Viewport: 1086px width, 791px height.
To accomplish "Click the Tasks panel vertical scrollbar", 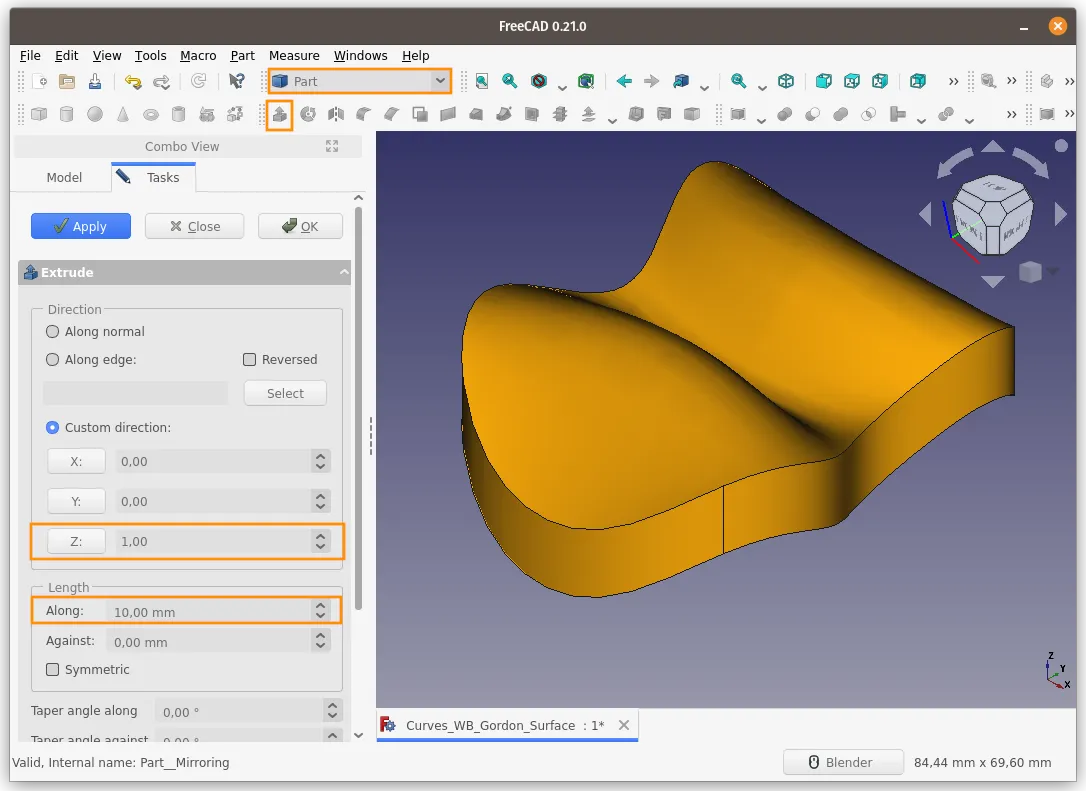I will [358, 409].
